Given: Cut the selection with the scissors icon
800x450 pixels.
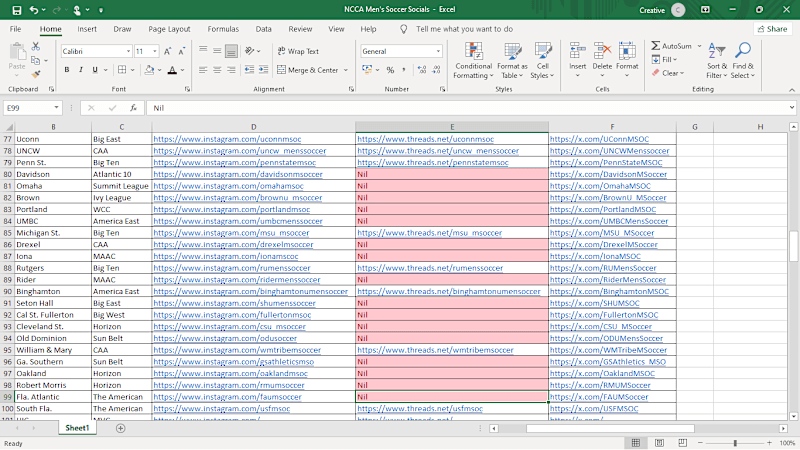Looking at the screenshot, I should click(36, 46).
